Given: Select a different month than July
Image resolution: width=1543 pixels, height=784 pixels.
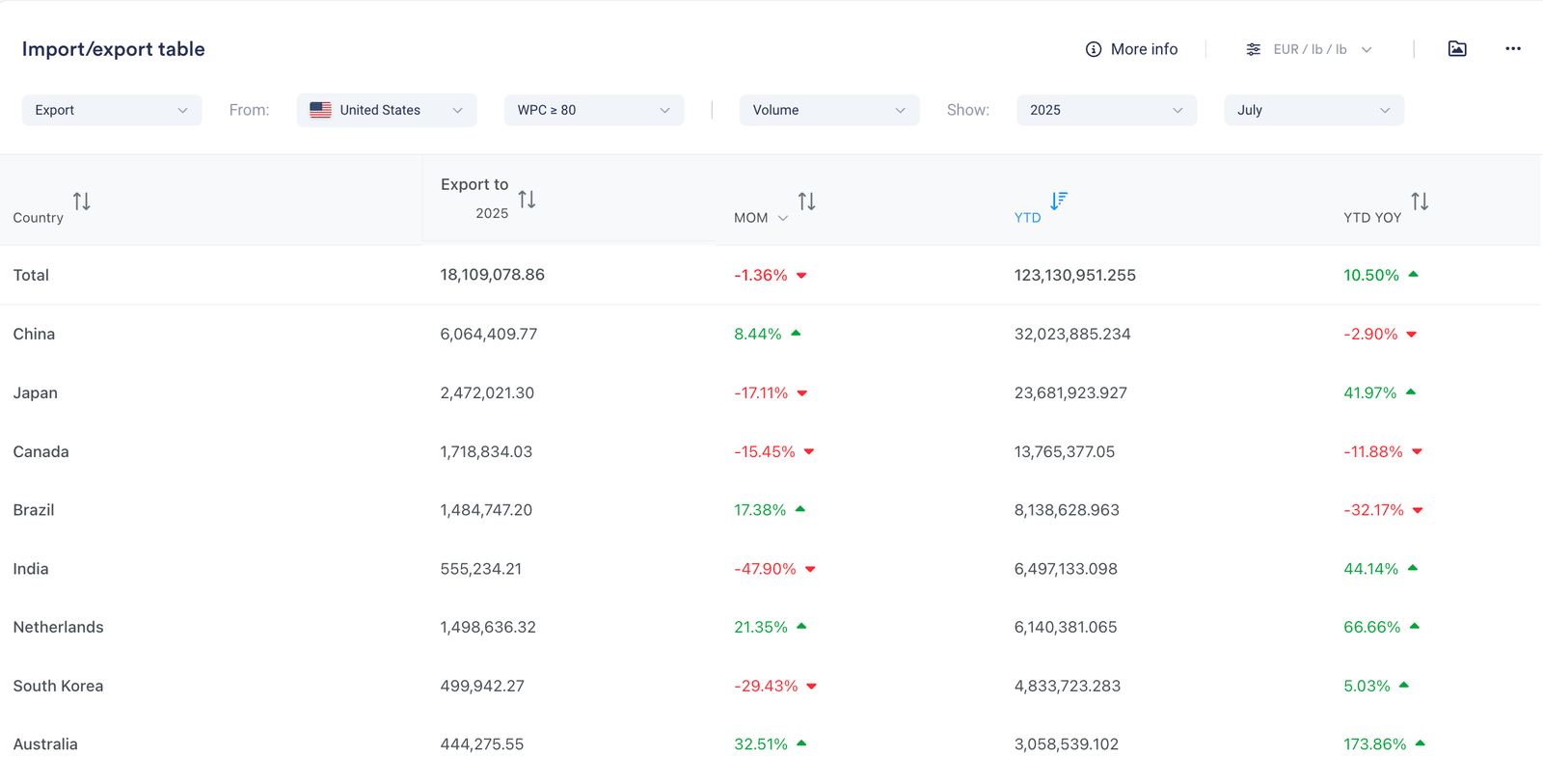Looking at the screenshot, I should (1313, 110).
